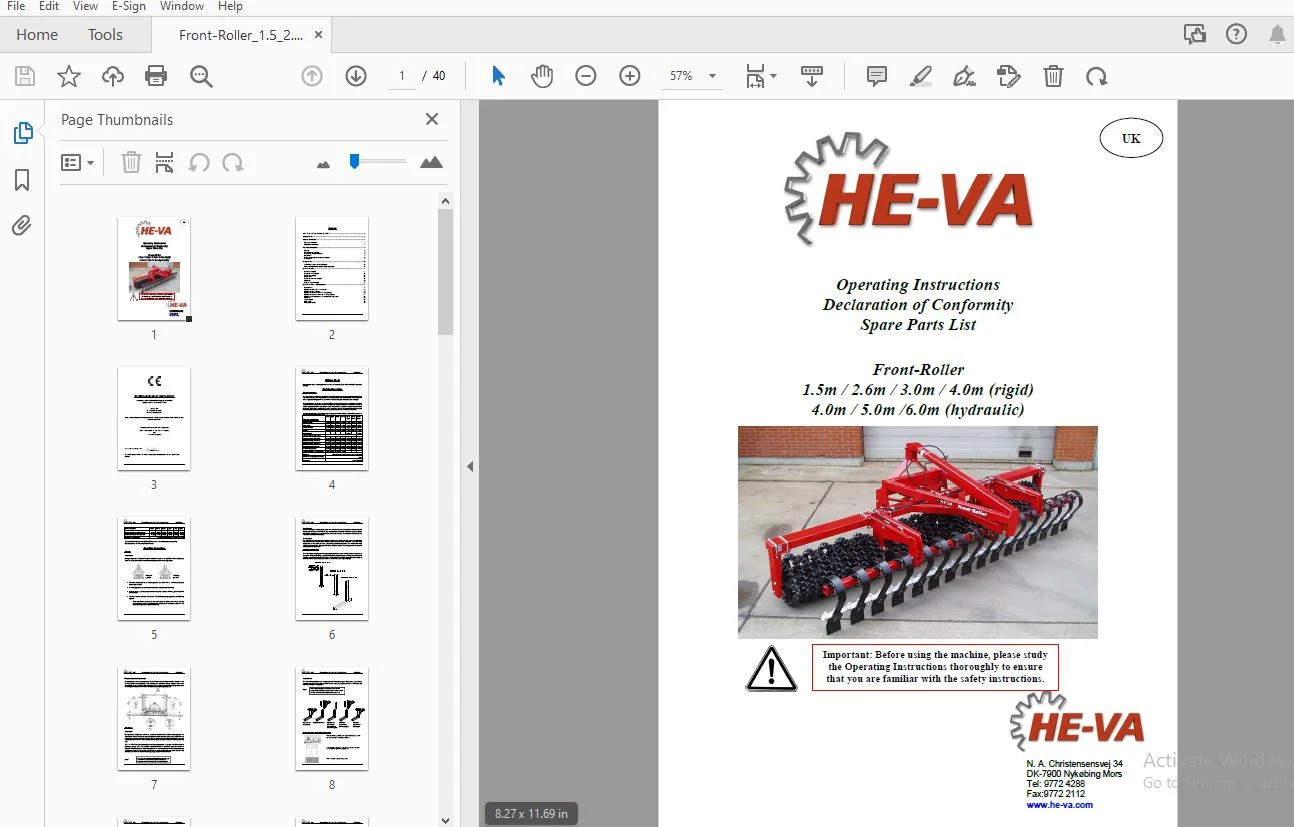Screen dimensions: 1294x827
Task: Print the document
Action: pos(156,76)
